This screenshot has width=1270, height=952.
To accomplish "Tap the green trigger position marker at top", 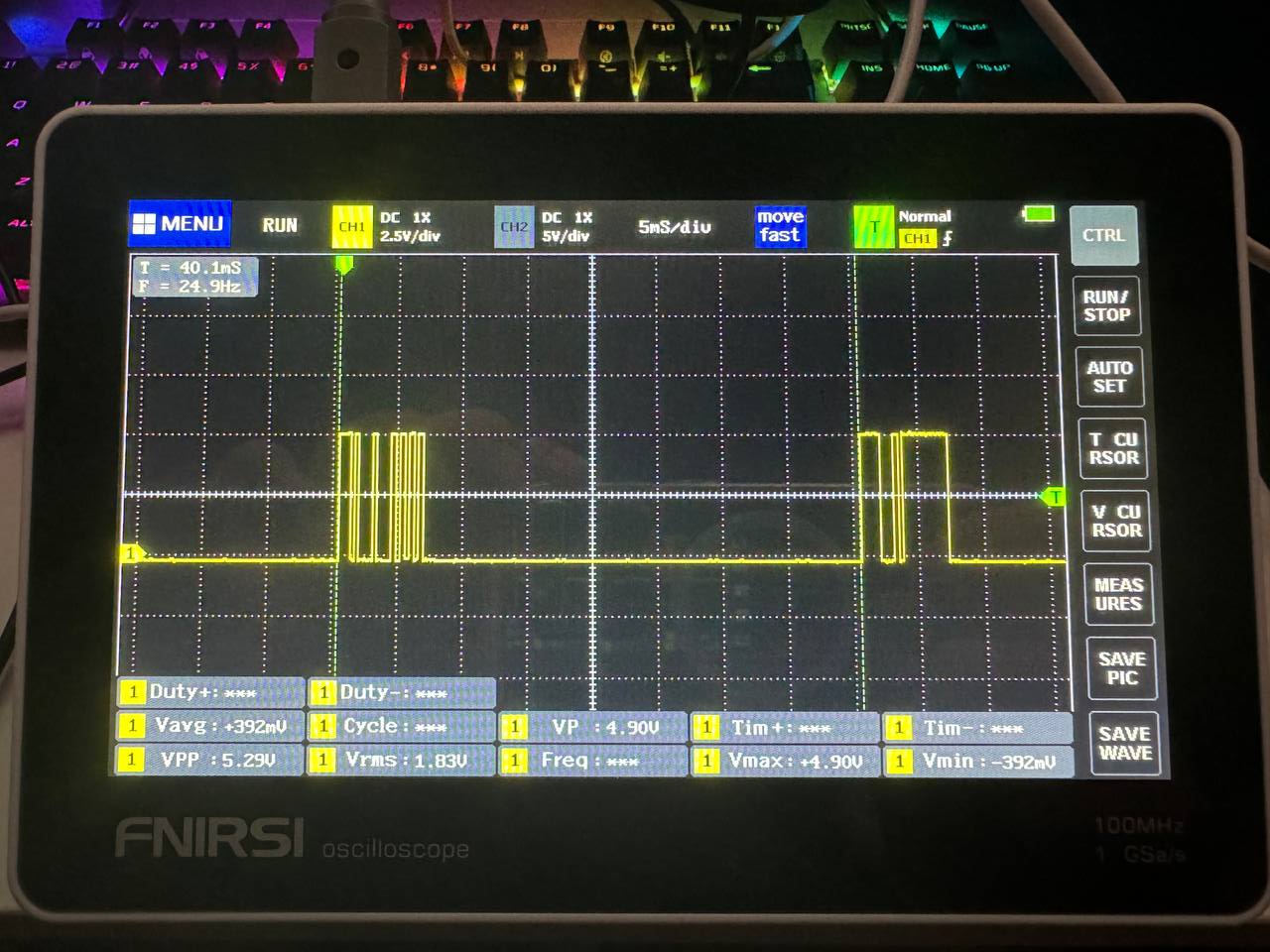I will click(343, 264).
